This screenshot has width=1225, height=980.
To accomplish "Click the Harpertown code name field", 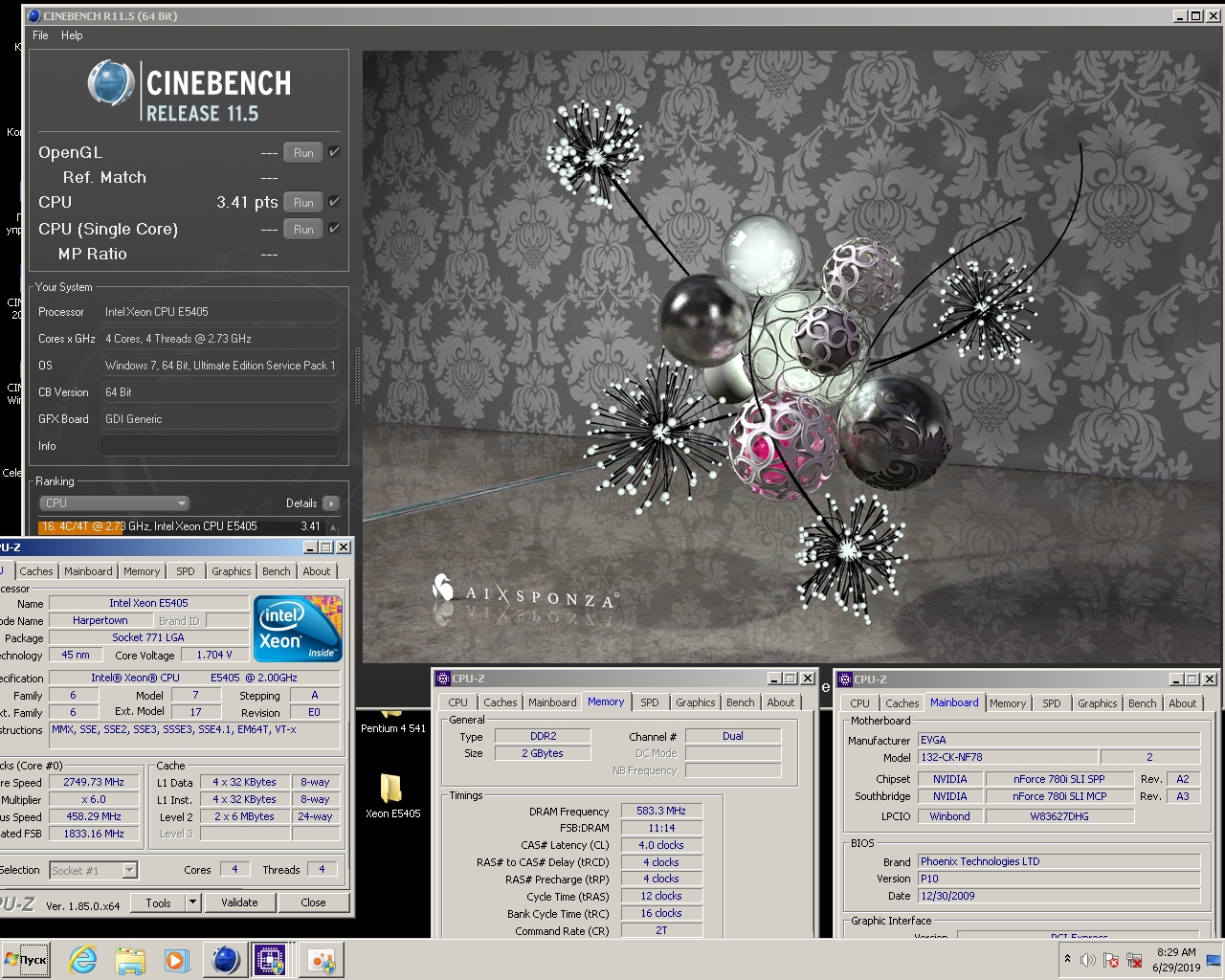I will click(100, 620).
